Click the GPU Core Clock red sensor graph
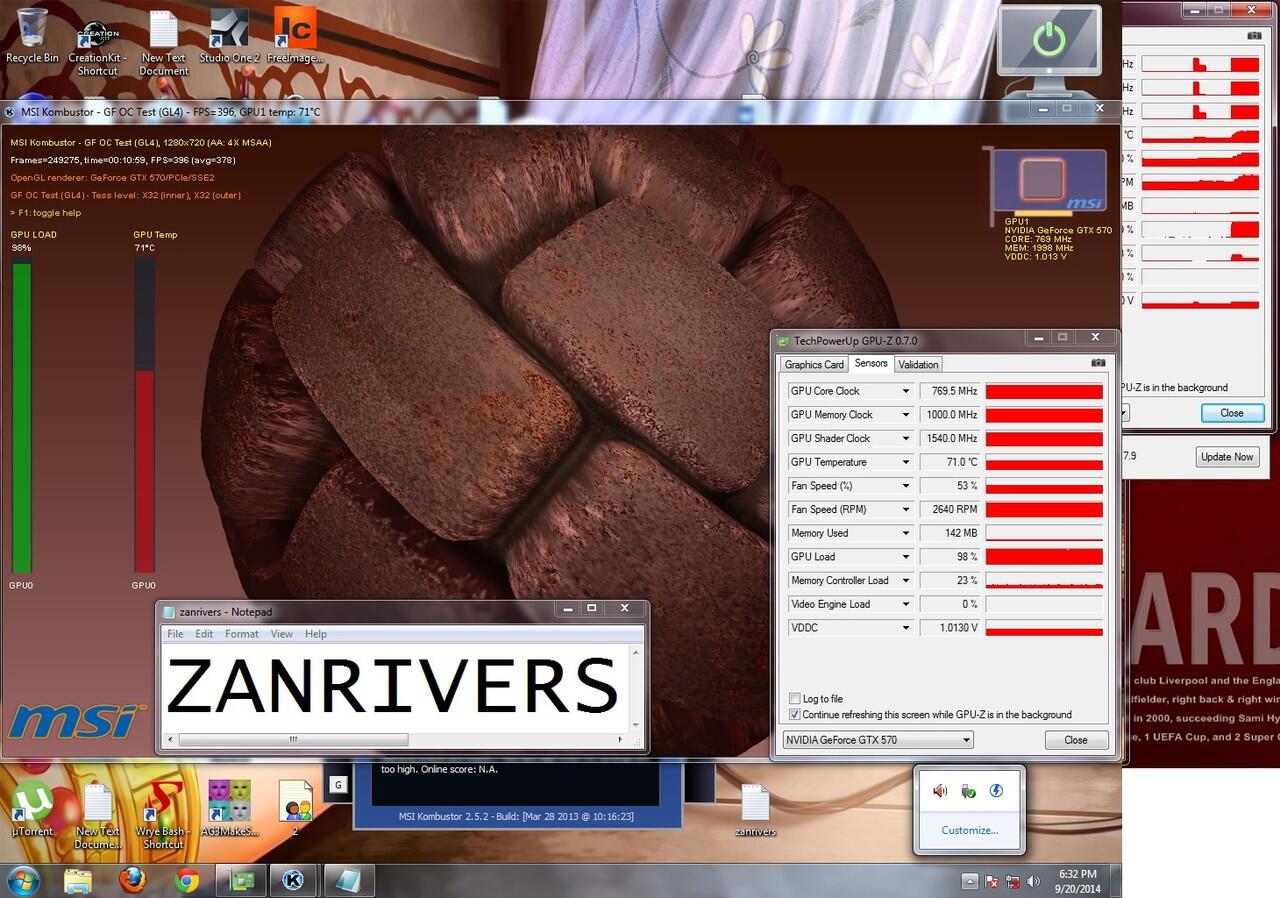Image resolution: width=1280 pixels, height=898 pixels. click(x=1044, y=391)
